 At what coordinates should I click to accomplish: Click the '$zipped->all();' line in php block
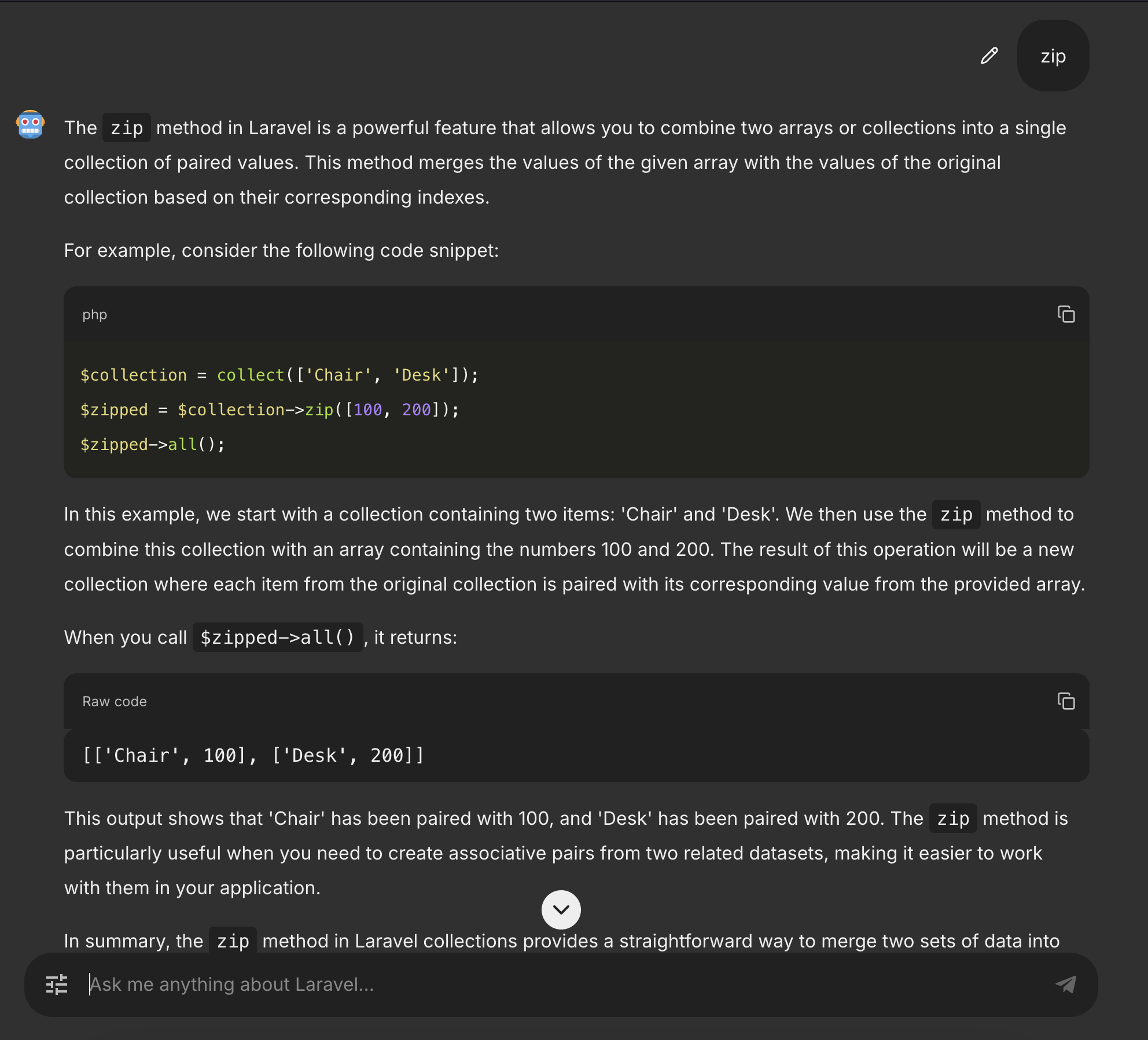[x=152, y=444]
